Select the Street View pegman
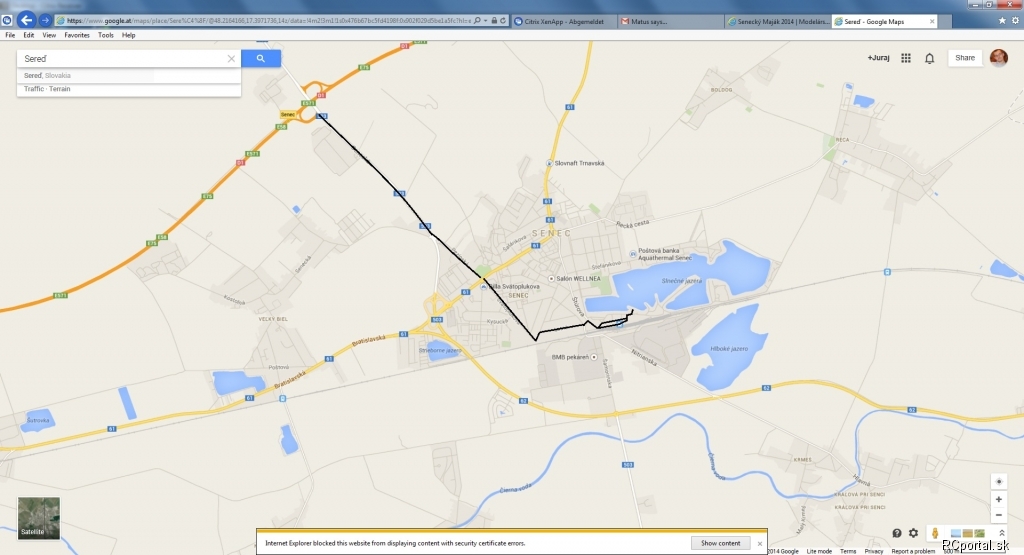 [x=935, y=533]
